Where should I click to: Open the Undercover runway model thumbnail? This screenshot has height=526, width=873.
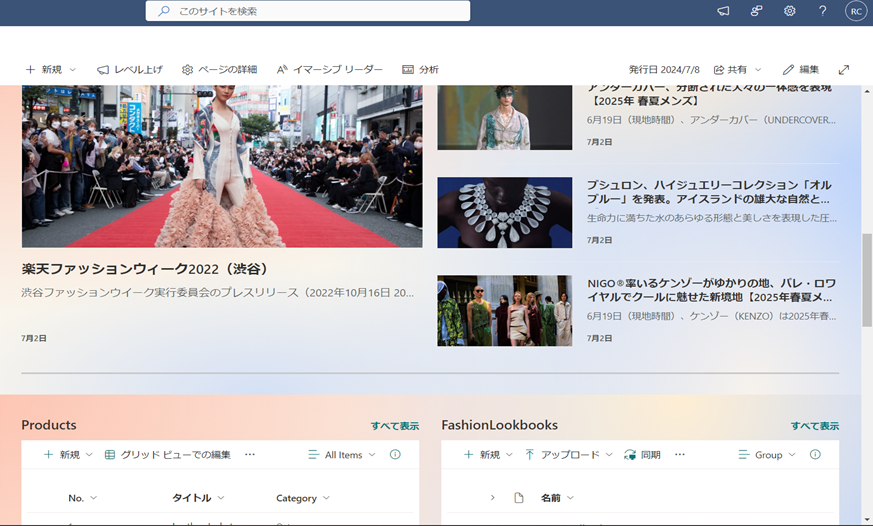504,117
